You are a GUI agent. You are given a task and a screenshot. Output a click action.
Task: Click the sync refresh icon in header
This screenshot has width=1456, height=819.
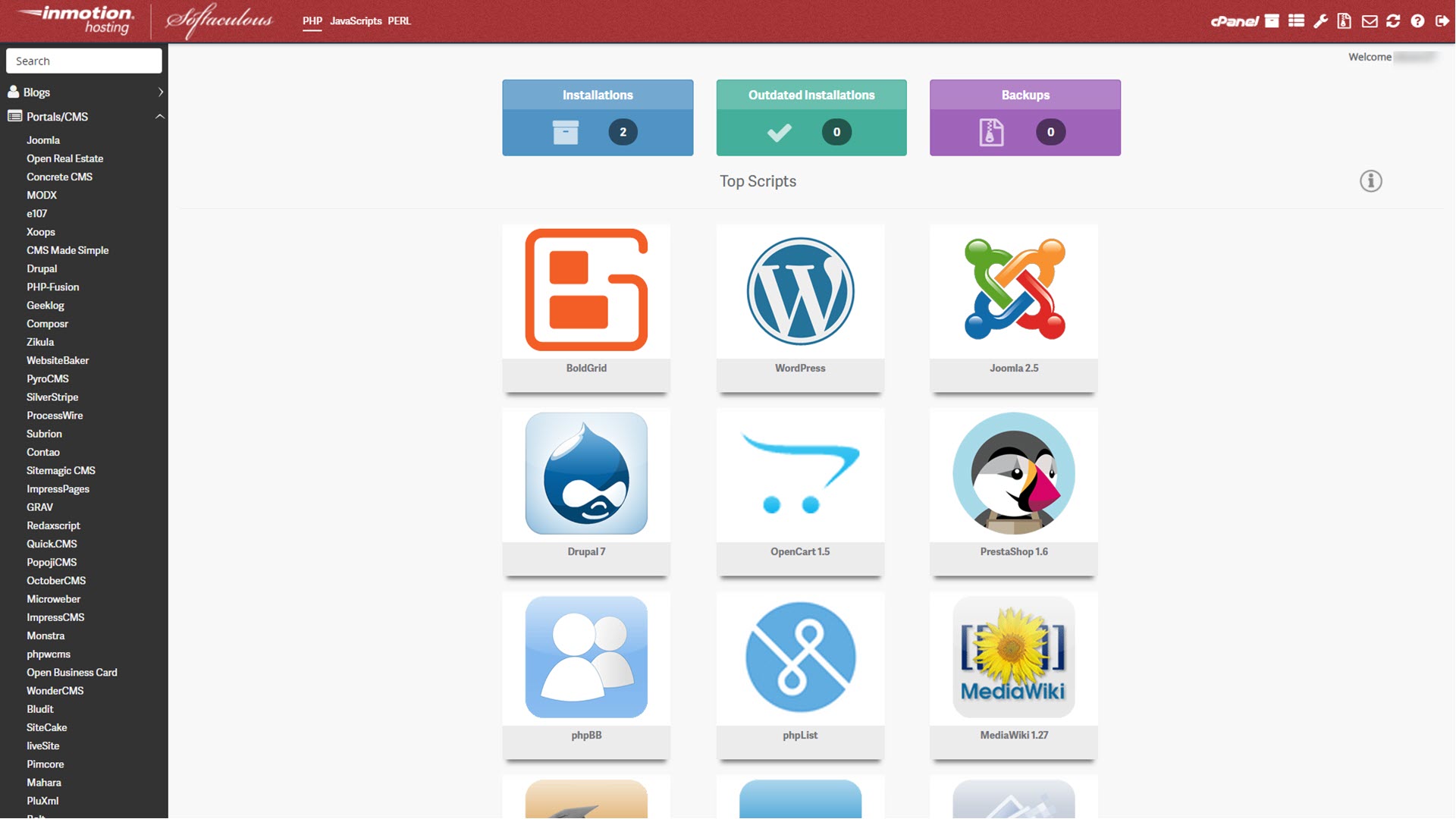(1393, 21)
